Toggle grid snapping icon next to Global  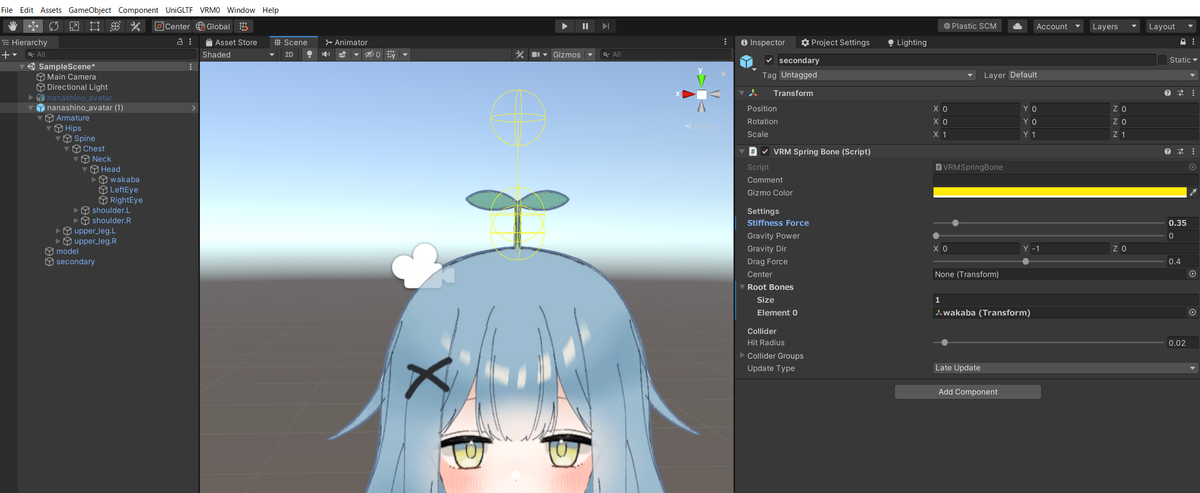pyautogui.click(x=245, y=26)
